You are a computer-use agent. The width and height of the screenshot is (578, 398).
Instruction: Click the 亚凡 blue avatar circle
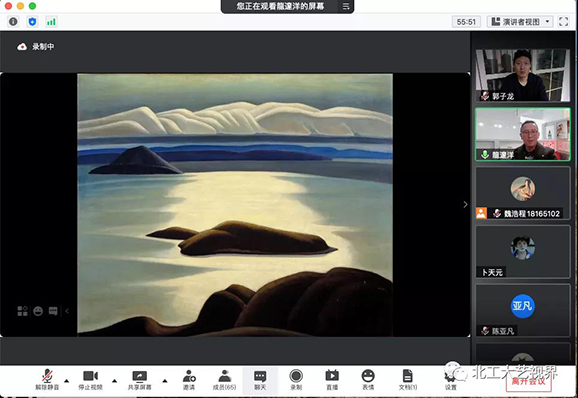coord(522,306)
